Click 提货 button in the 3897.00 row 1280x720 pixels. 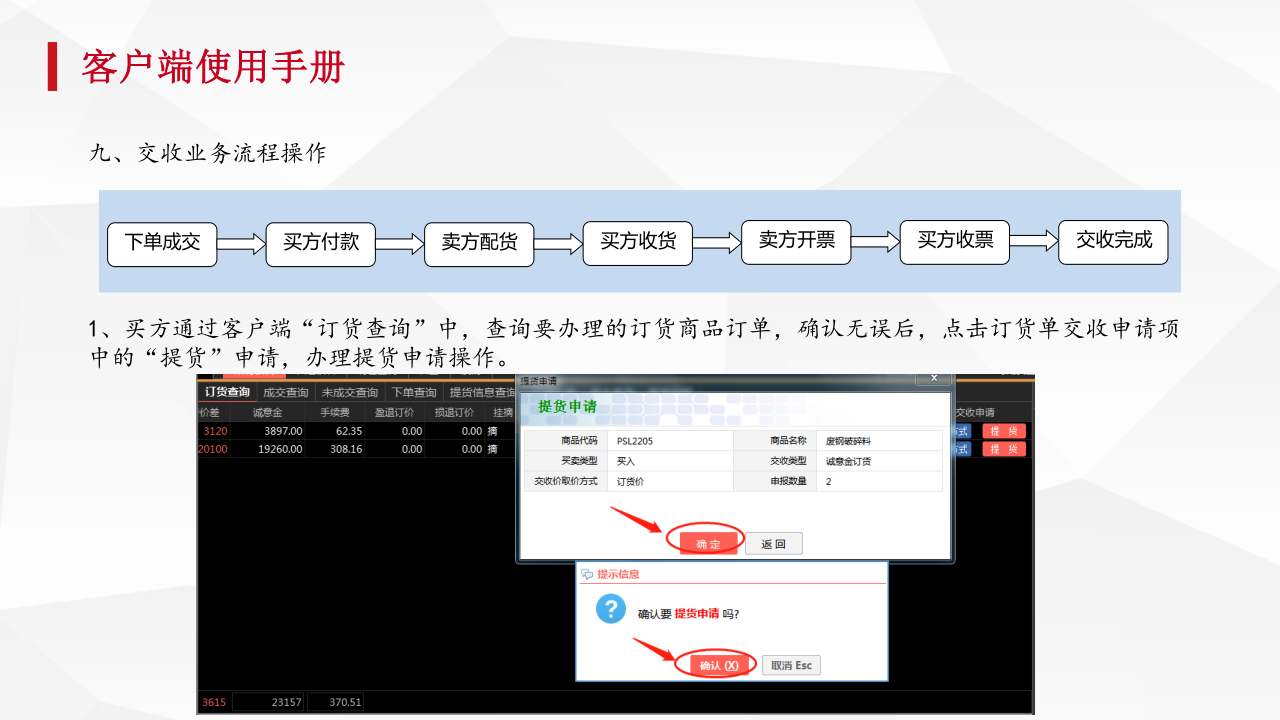click(1004, 431)
